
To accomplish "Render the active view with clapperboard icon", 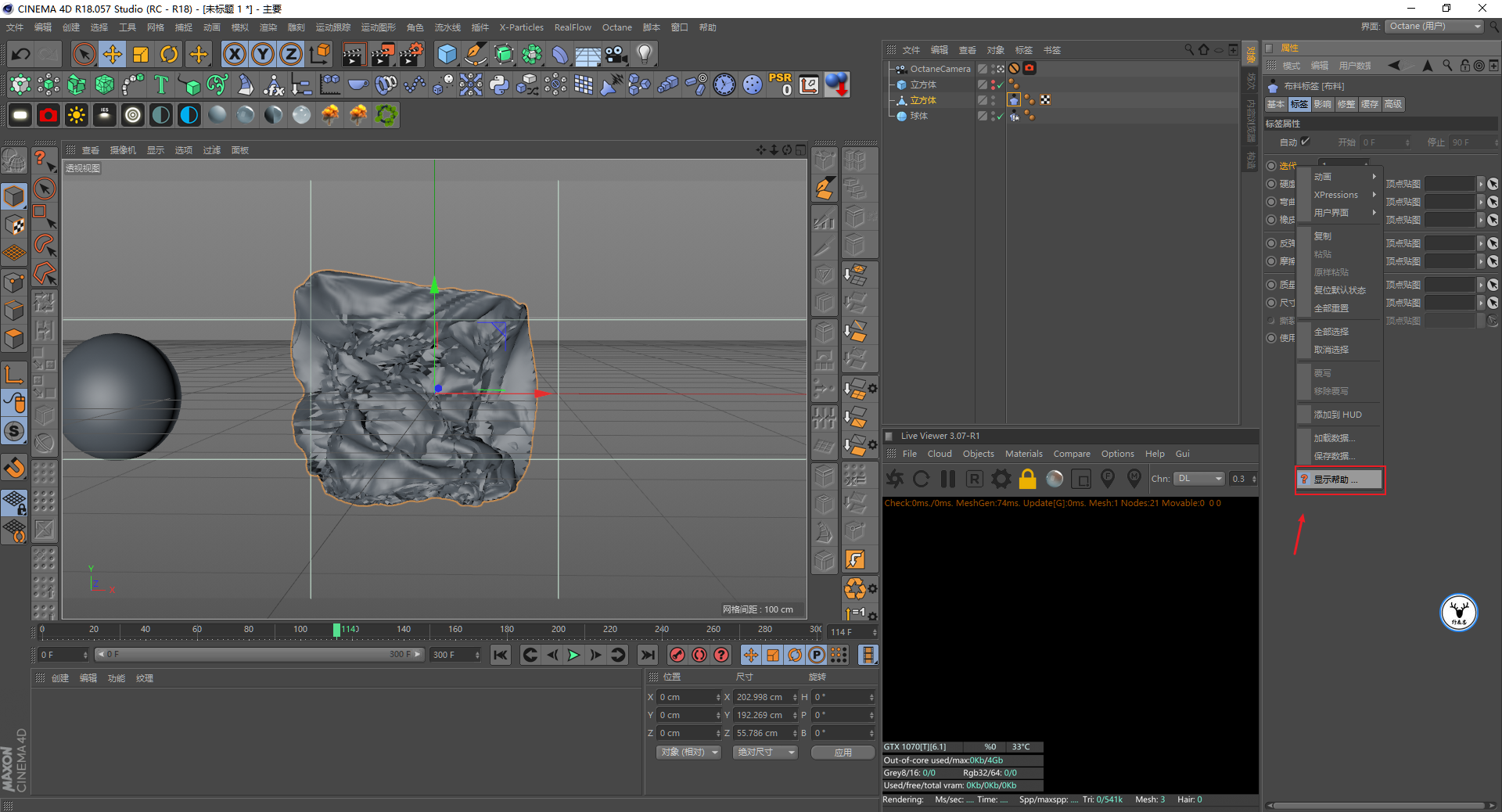I will click(354, 54).
